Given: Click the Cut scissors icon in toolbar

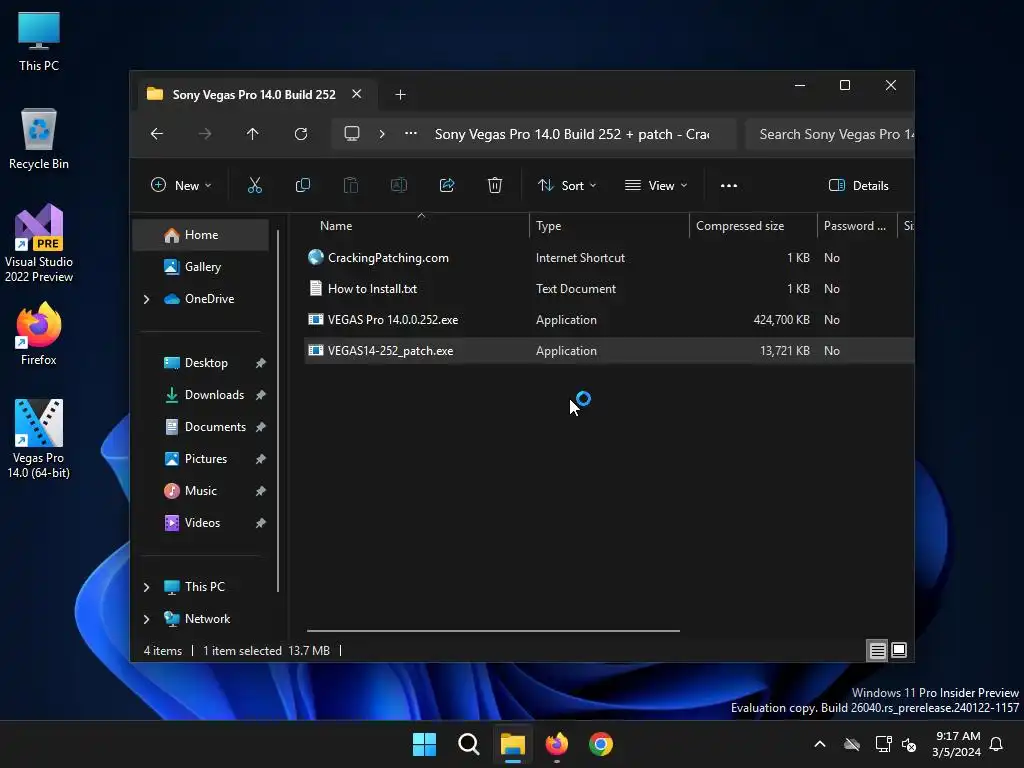Looking at the screenshot, I should [x=255, y=185].
